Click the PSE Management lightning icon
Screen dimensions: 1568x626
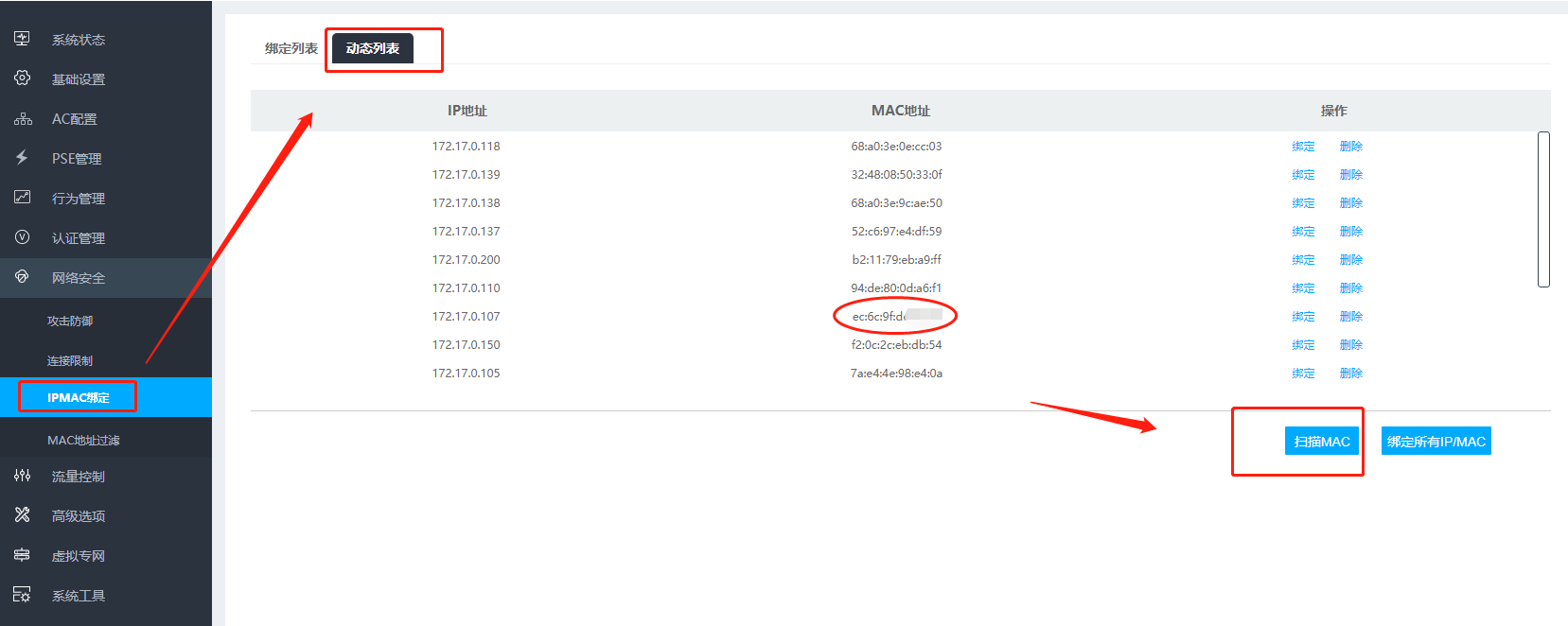coord(22,158)
